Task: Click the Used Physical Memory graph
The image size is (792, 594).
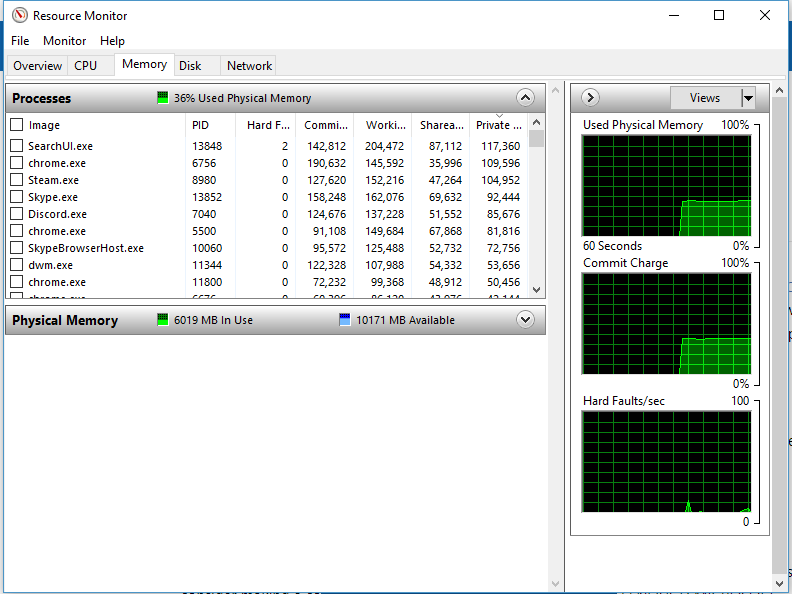Action: pos(667,185)
